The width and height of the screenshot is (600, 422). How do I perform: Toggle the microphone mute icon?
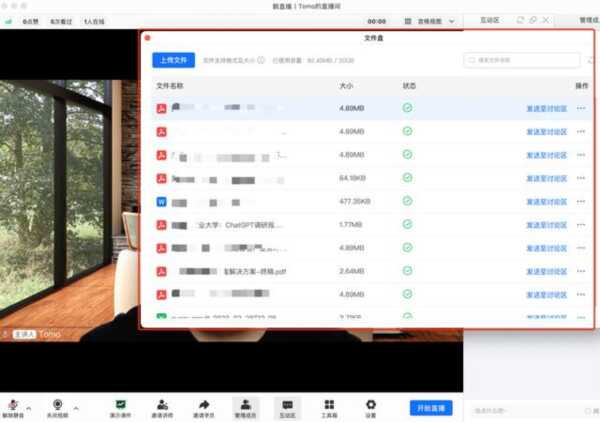tap(13, 404)
